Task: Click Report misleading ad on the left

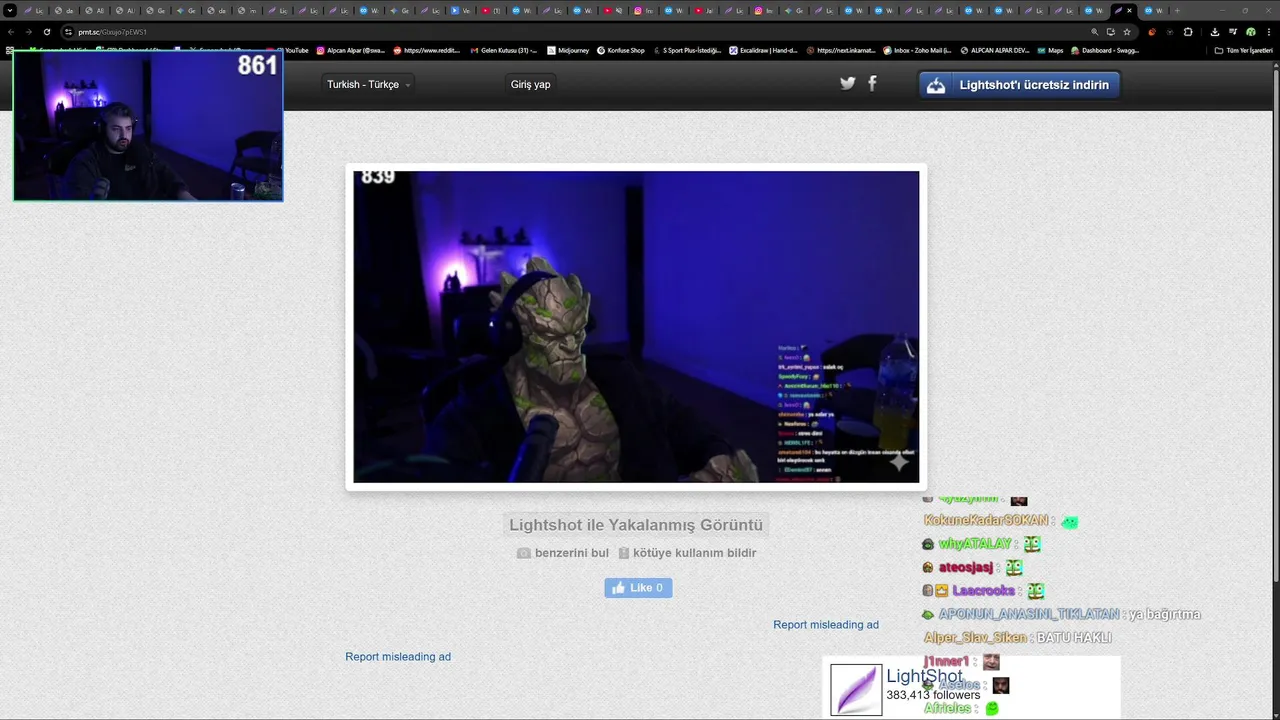Action: coord(398,657)
